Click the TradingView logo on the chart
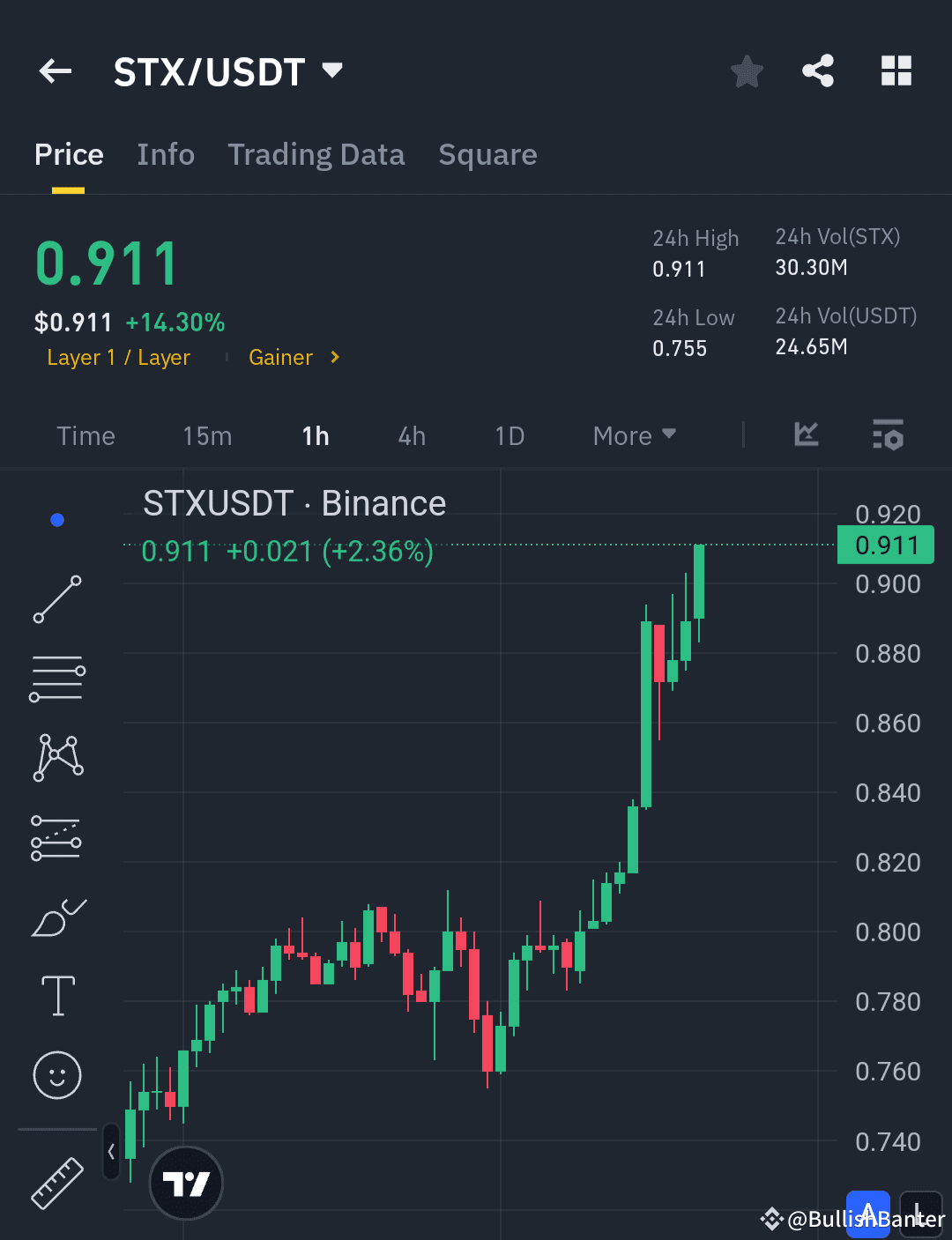 (186, 1183)
